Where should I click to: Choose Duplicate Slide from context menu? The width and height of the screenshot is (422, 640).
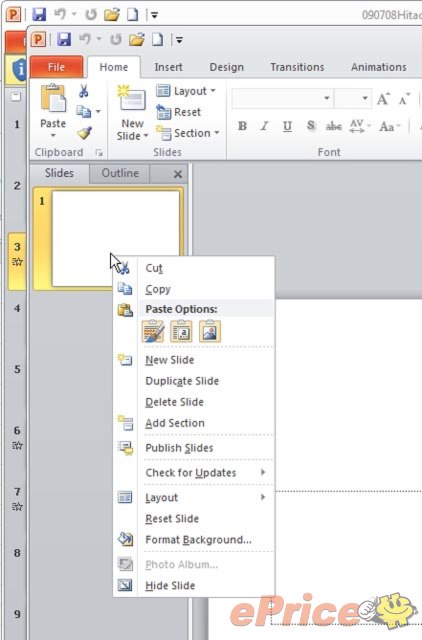point(182,381)
